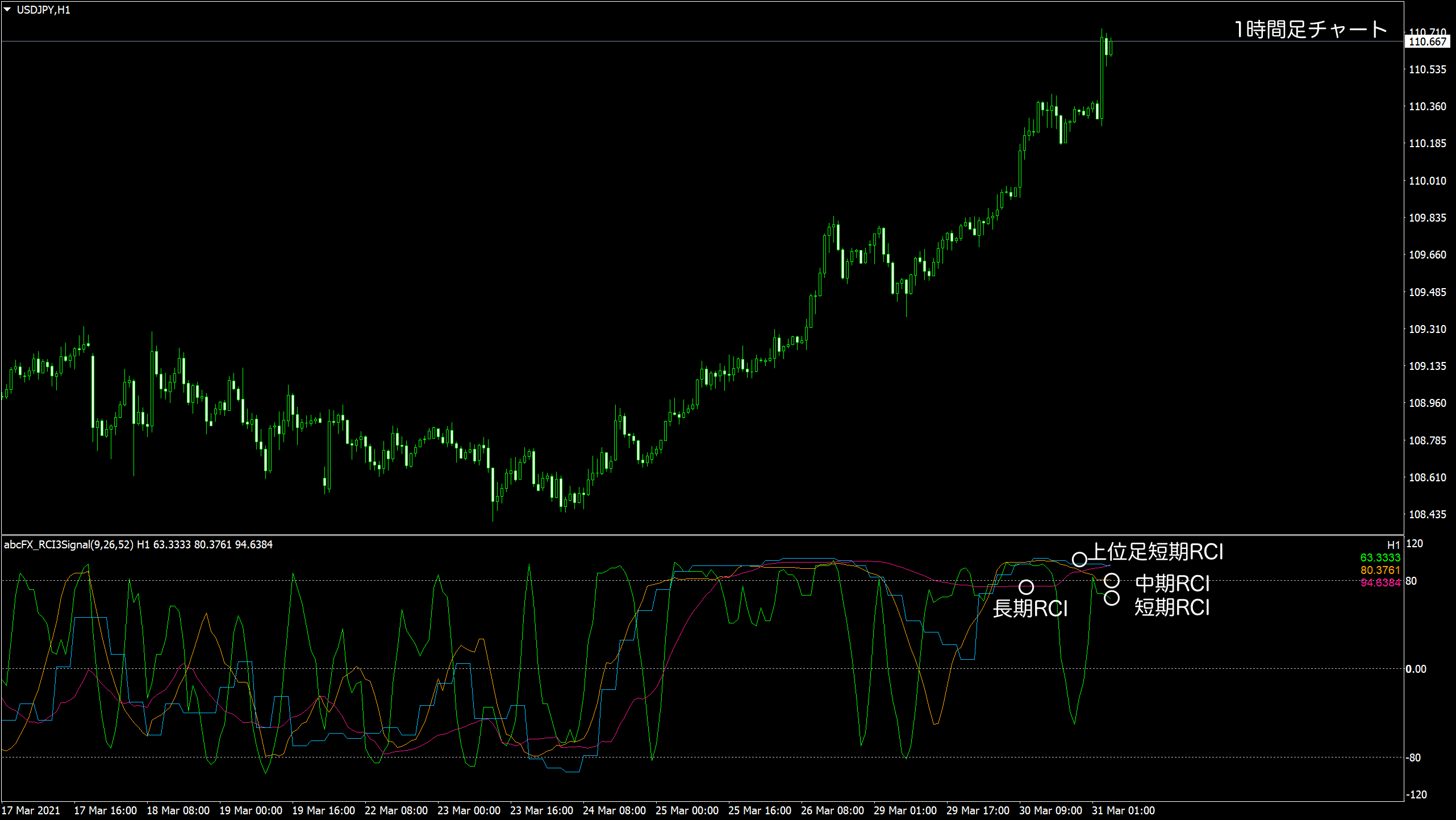Click the green 63.3333 indicator value
1456x820 pixels.
(x=1380, y=557)
